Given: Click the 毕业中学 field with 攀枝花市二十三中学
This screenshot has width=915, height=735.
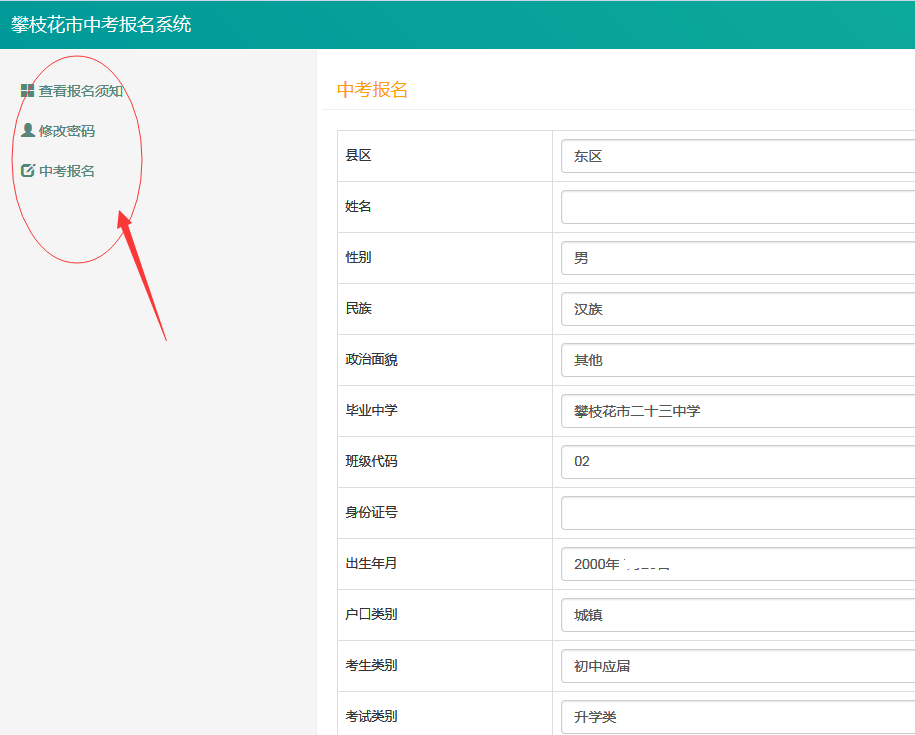Looking at the screenshot, I should (737, 411).
